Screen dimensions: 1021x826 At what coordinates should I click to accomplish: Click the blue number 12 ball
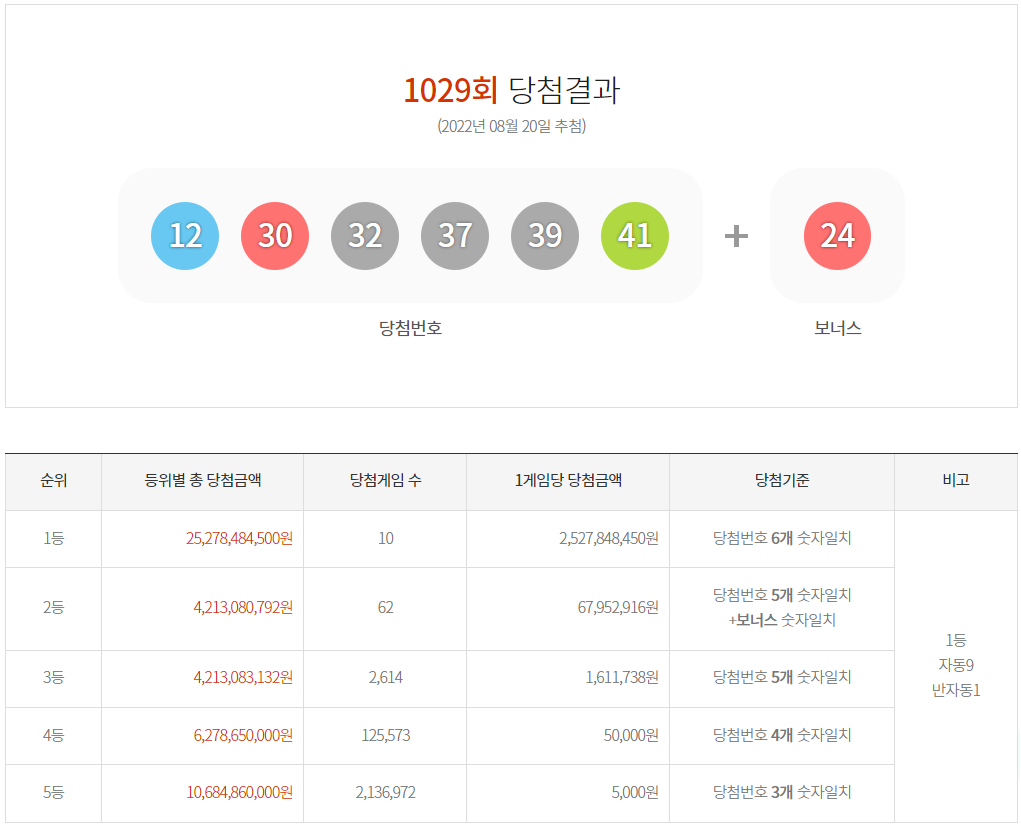click(185, 236)
